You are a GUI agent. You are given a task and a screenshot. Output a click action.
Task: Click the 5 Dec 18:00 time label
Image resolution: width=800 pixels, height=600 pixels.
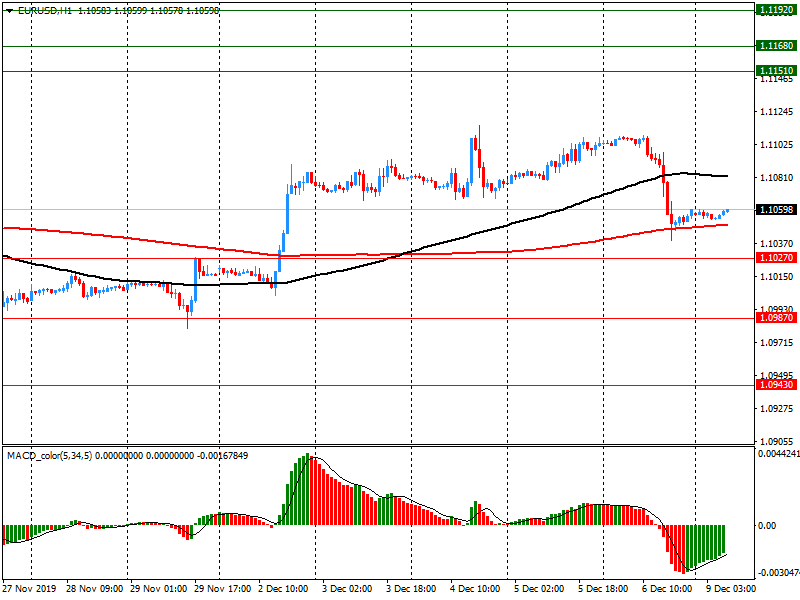click(x=603, y=589)
